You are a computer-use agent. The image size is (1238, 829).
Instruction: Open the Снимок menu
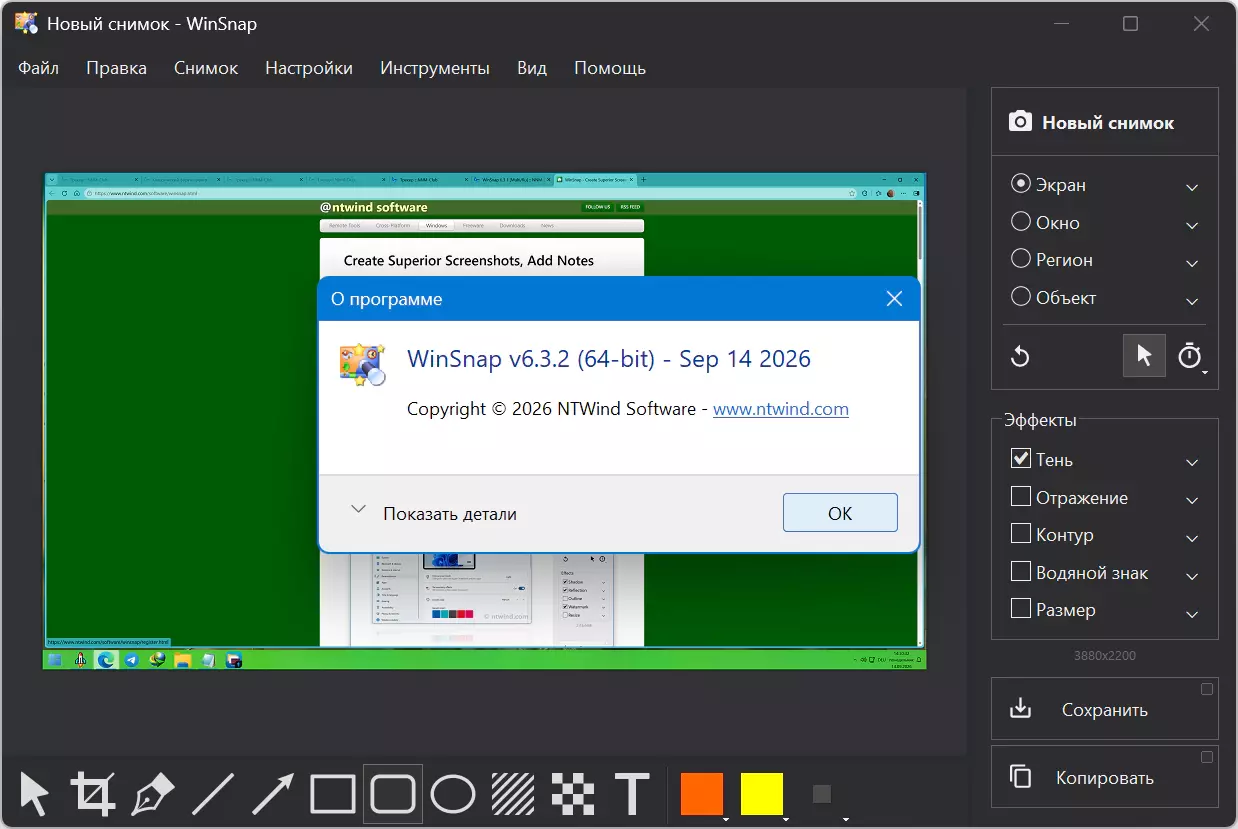pyautogui.click(x=206, y=68)
